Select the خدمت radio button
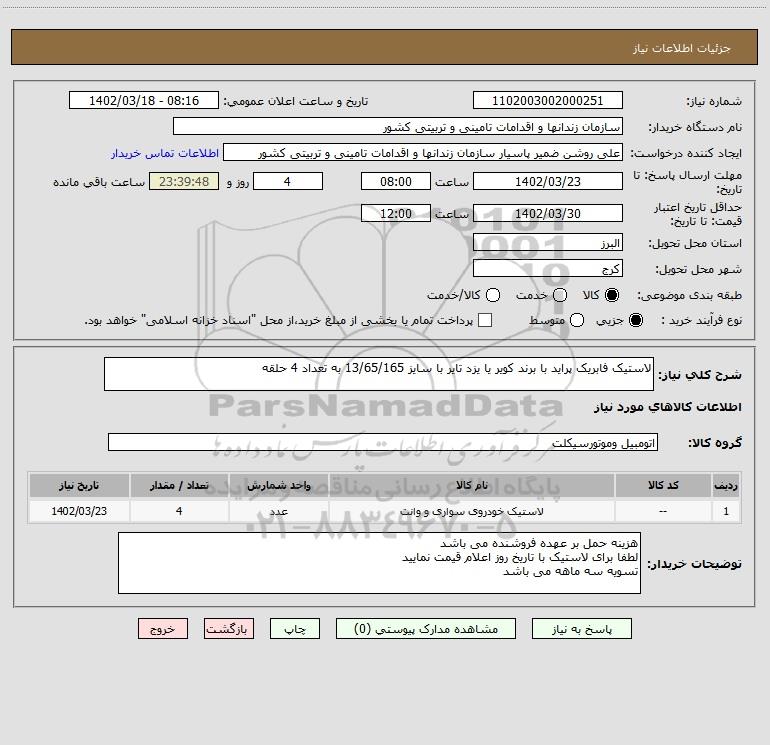The image size is (770, 745). [560, 295]
